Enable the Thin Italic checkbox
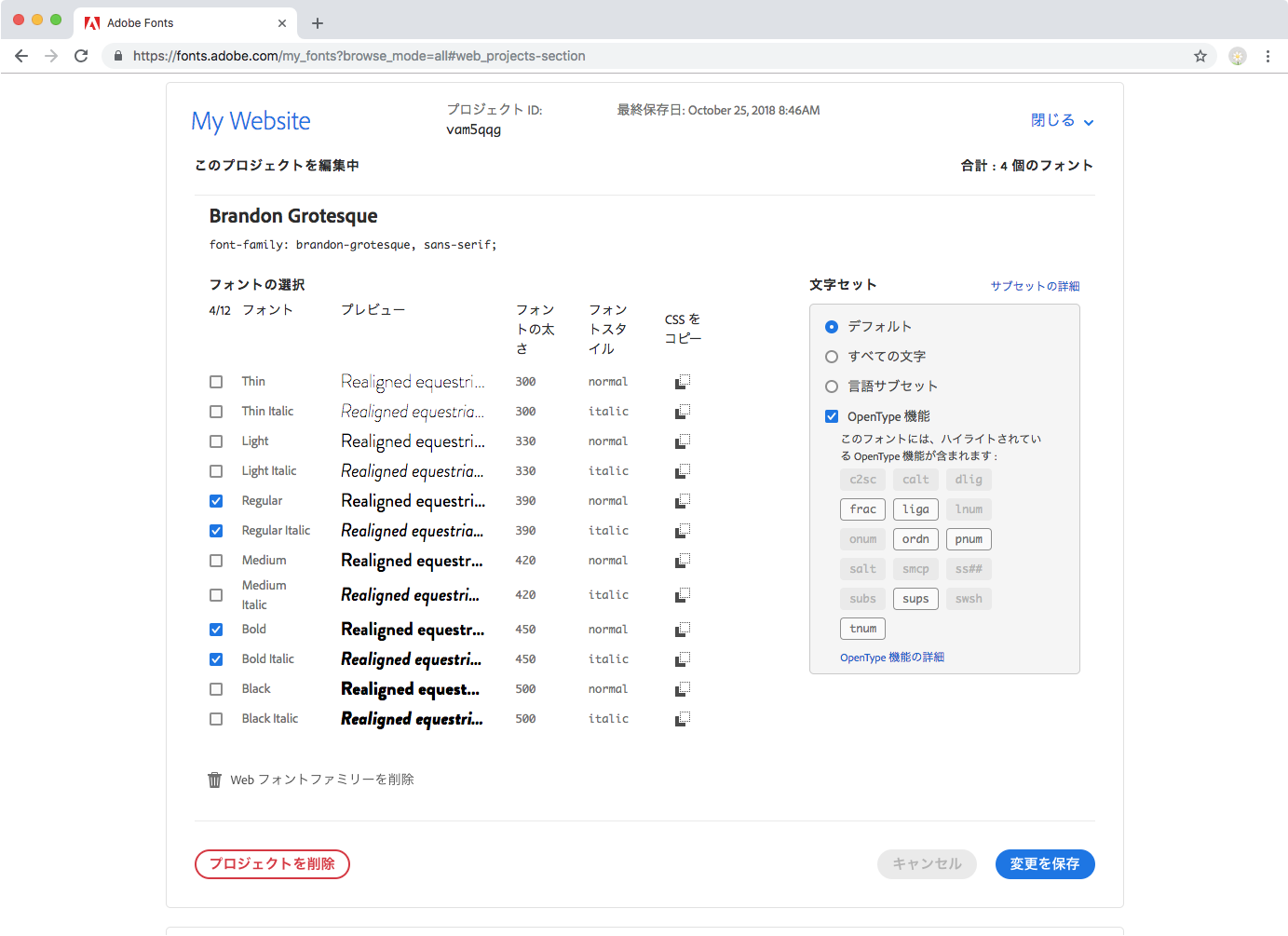Image resolution: width=1288 pixels, height=936 pixels. coord(216,412)
